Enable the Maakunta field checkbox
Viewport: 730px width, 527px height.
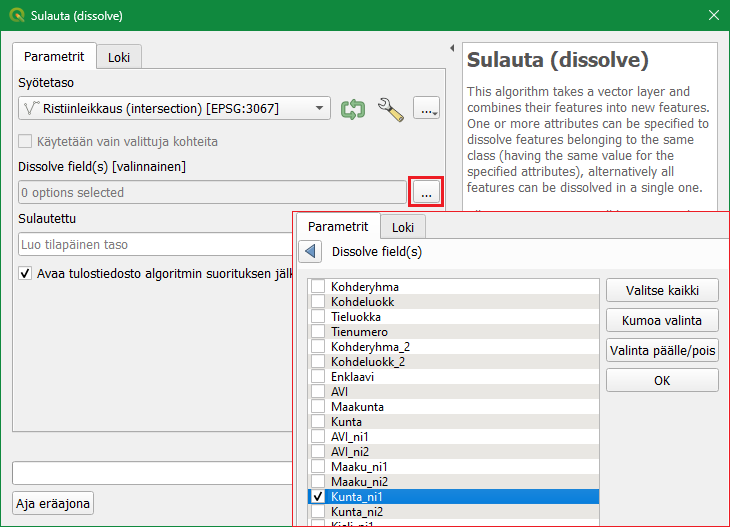tap(318, 407)
